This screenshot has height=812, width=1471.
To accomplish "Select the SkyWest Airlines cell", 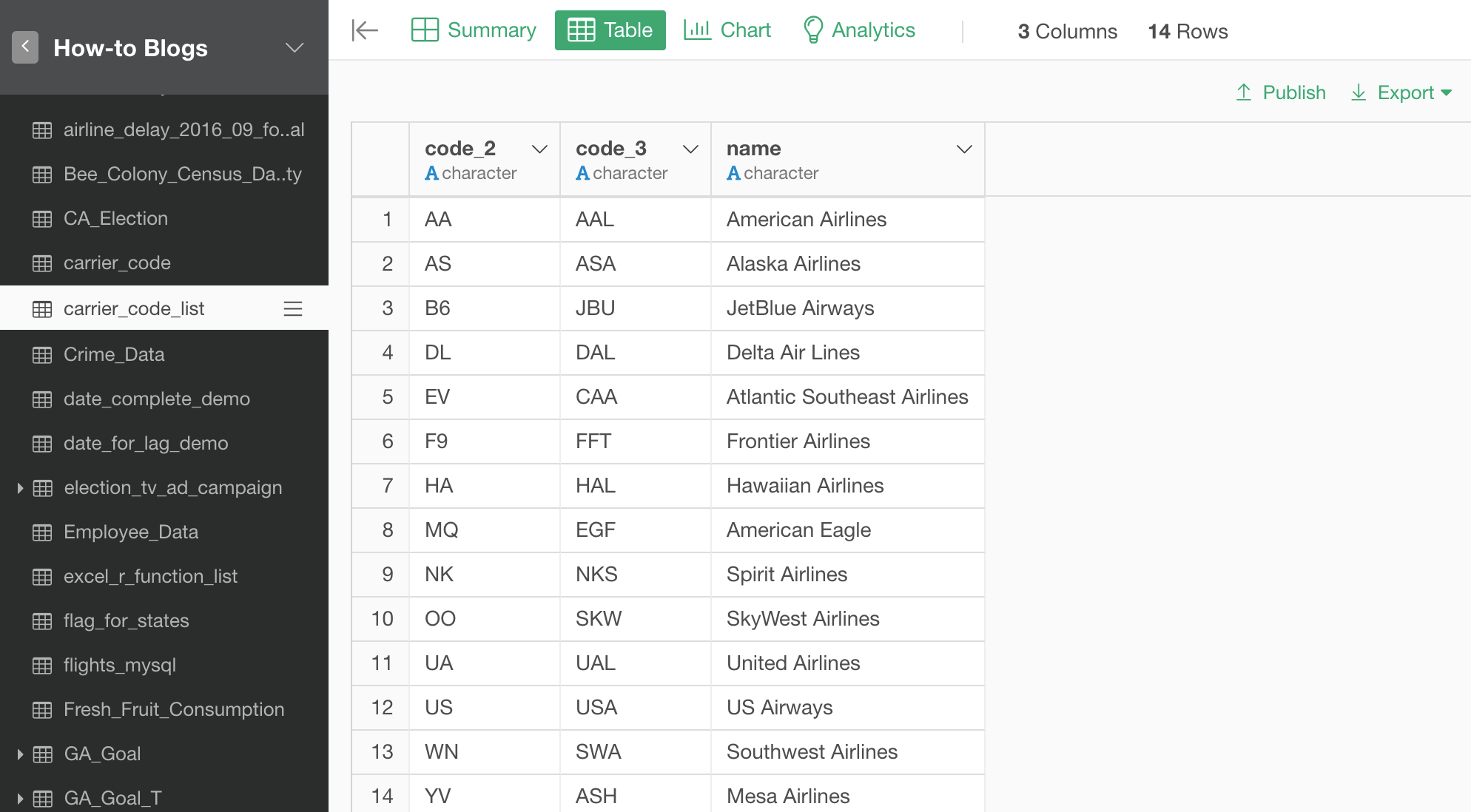I will point(848,619).
